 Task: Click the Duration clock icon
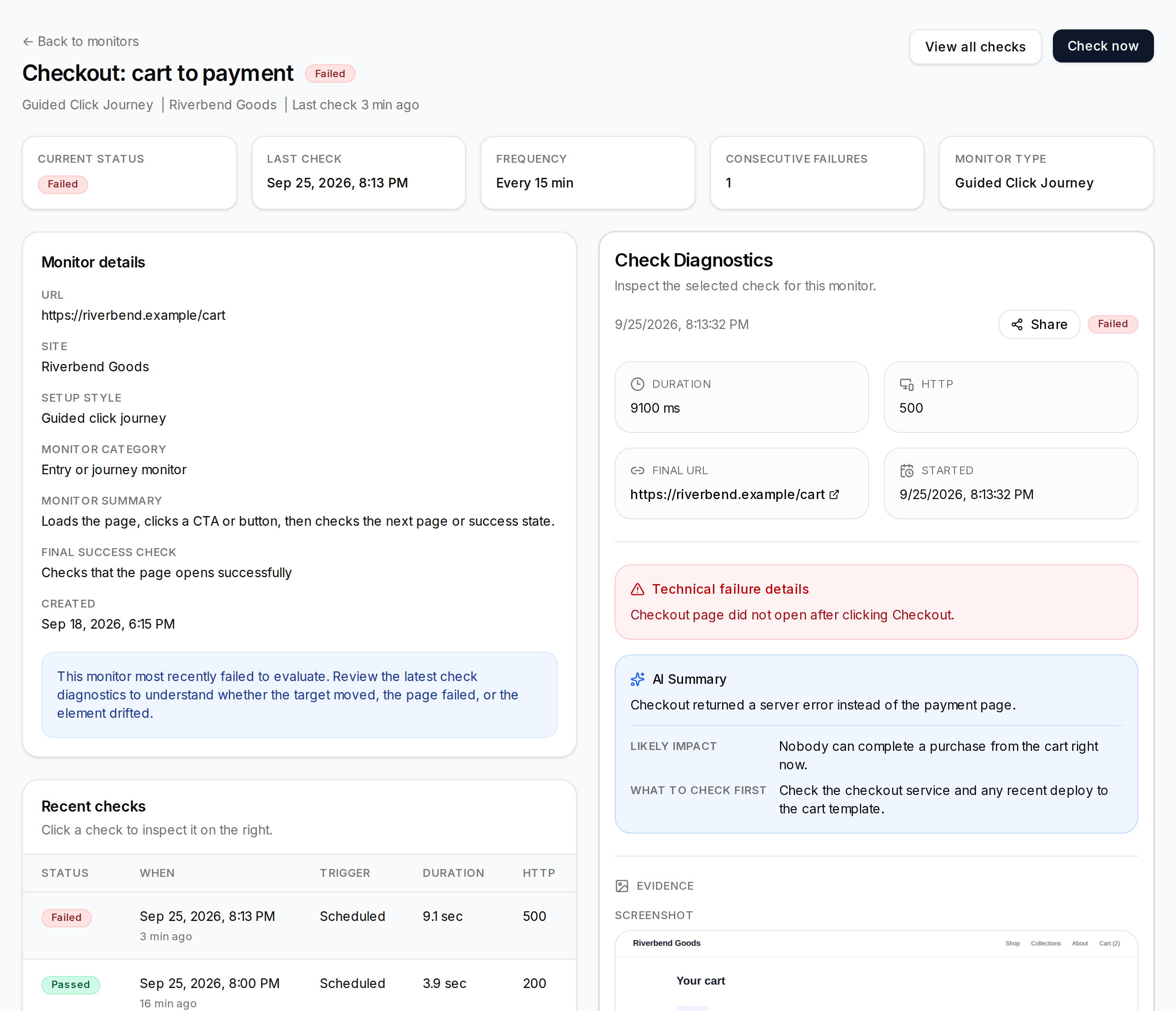pos(637,384)
